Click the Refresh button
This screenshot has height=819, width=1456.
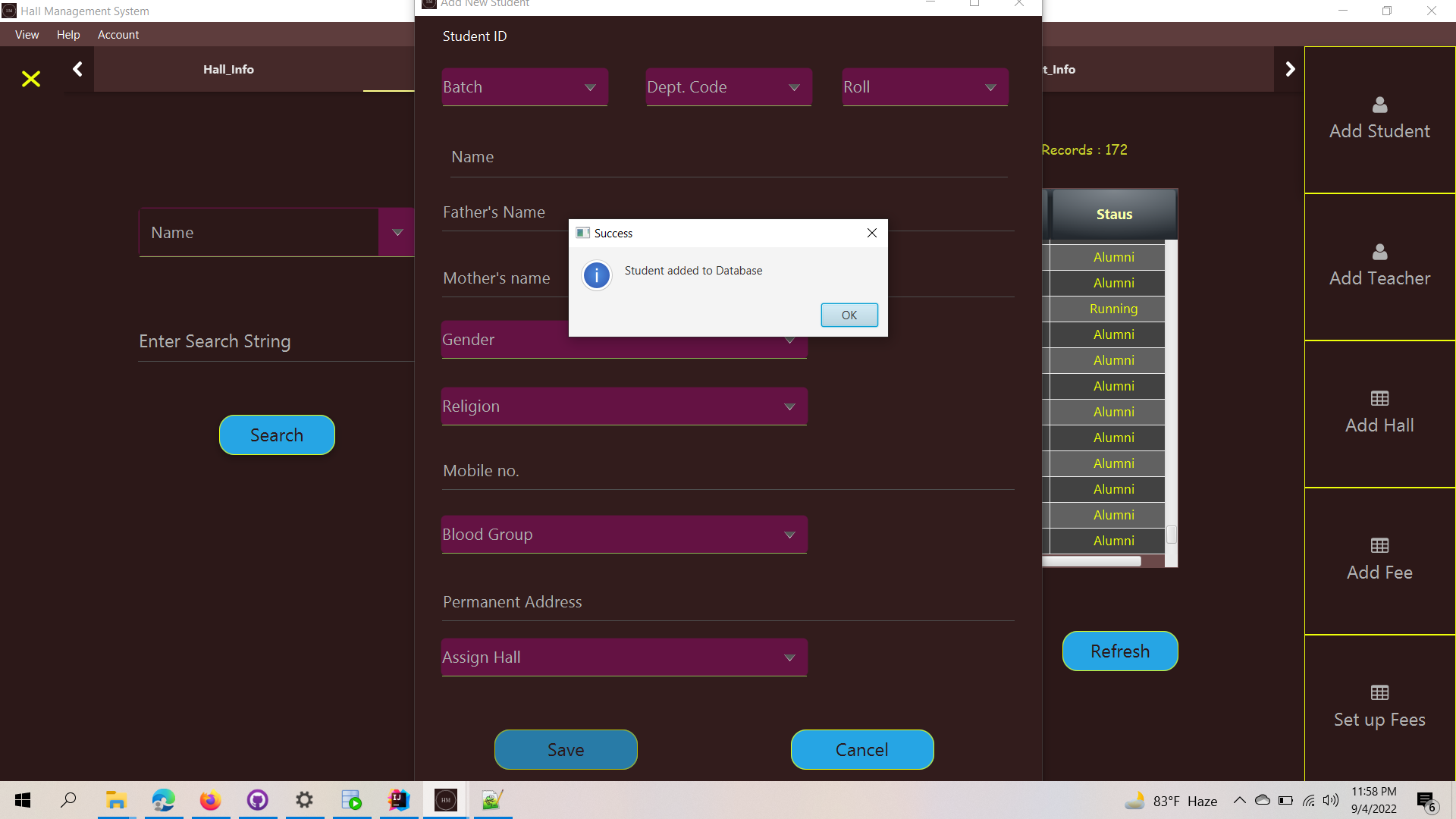(x=1120, y=651)
